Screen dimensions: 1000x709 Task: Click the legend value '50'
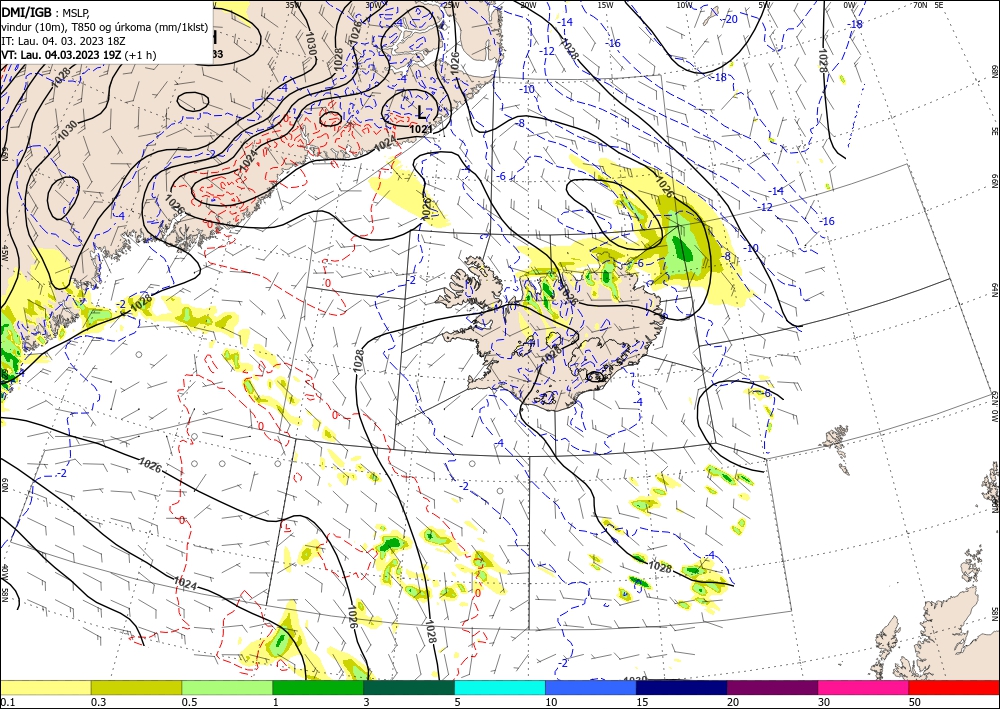tap(915, 702)
